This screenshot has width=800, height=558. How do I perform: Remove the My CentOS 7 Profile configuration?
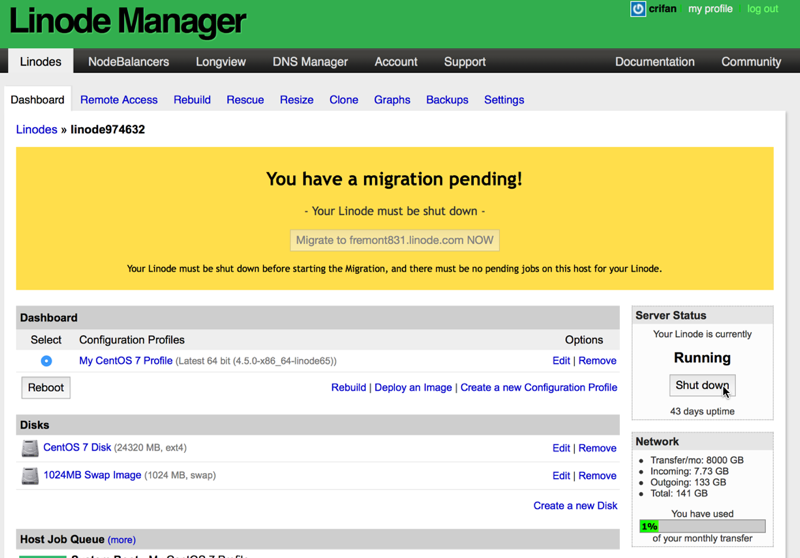[x=597, y=361]
